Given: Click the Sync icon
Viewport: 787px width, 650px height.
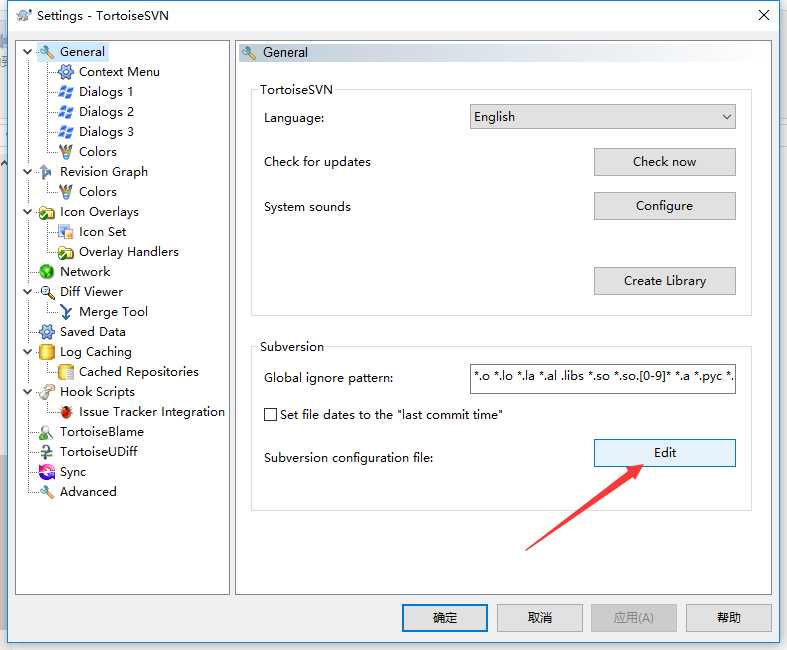Looking at the screenshot, I should tap(47, 472).
